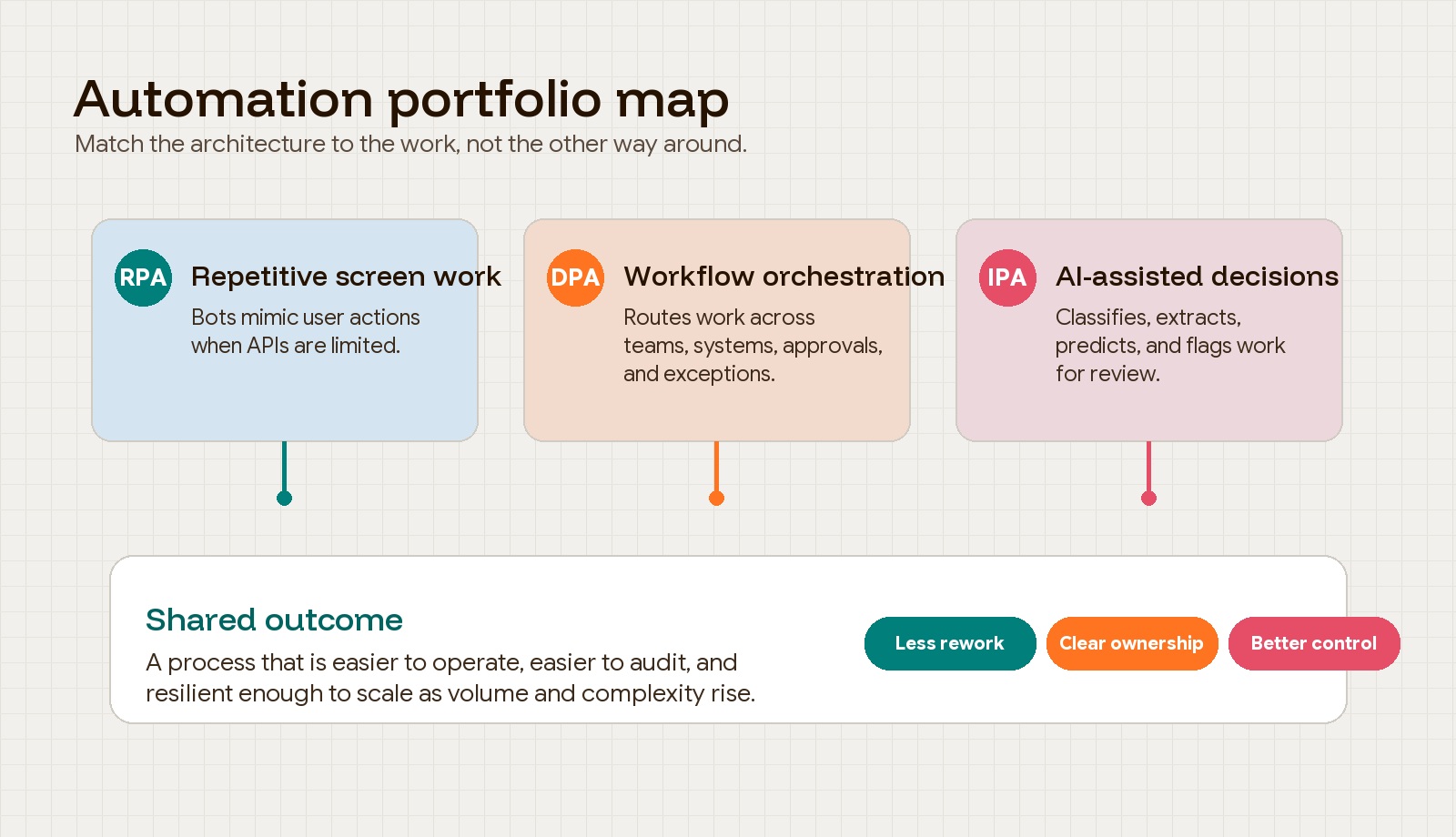Select the AI-assisted decisions heading
This screenshot has height=837, width=1456.
click(1197, 277)
